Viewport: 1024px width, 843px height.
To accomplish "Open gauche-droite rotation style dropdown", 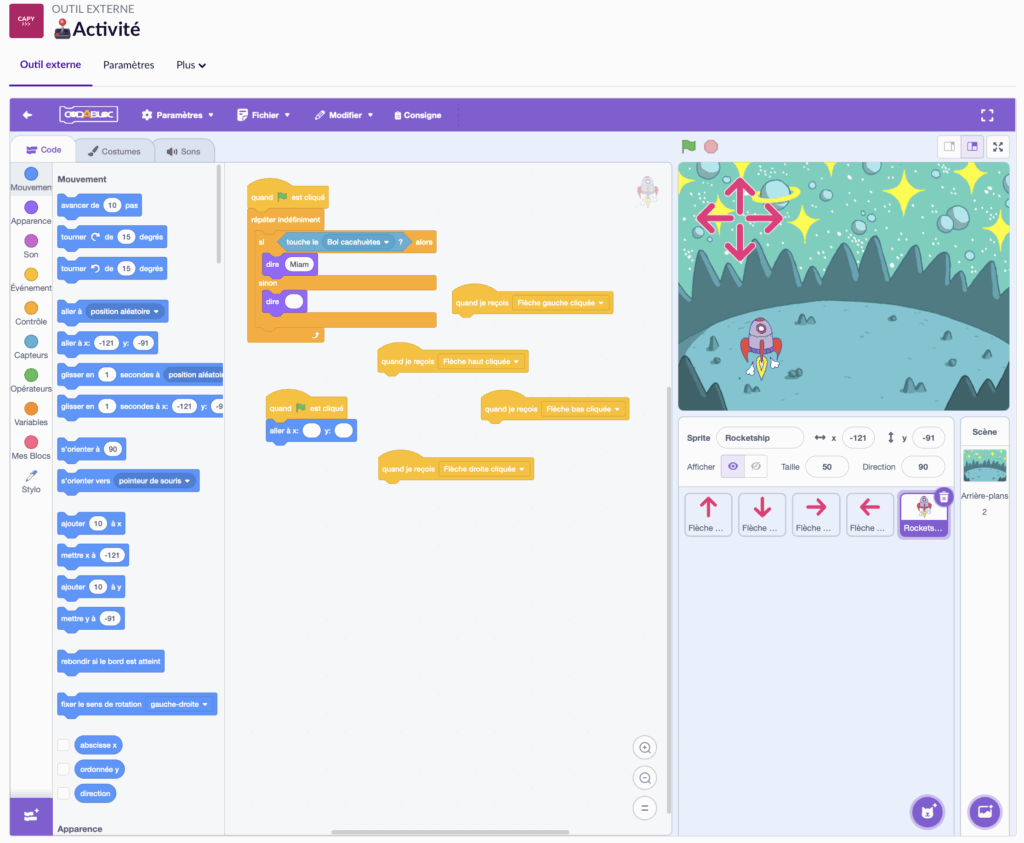I will 178,704.
